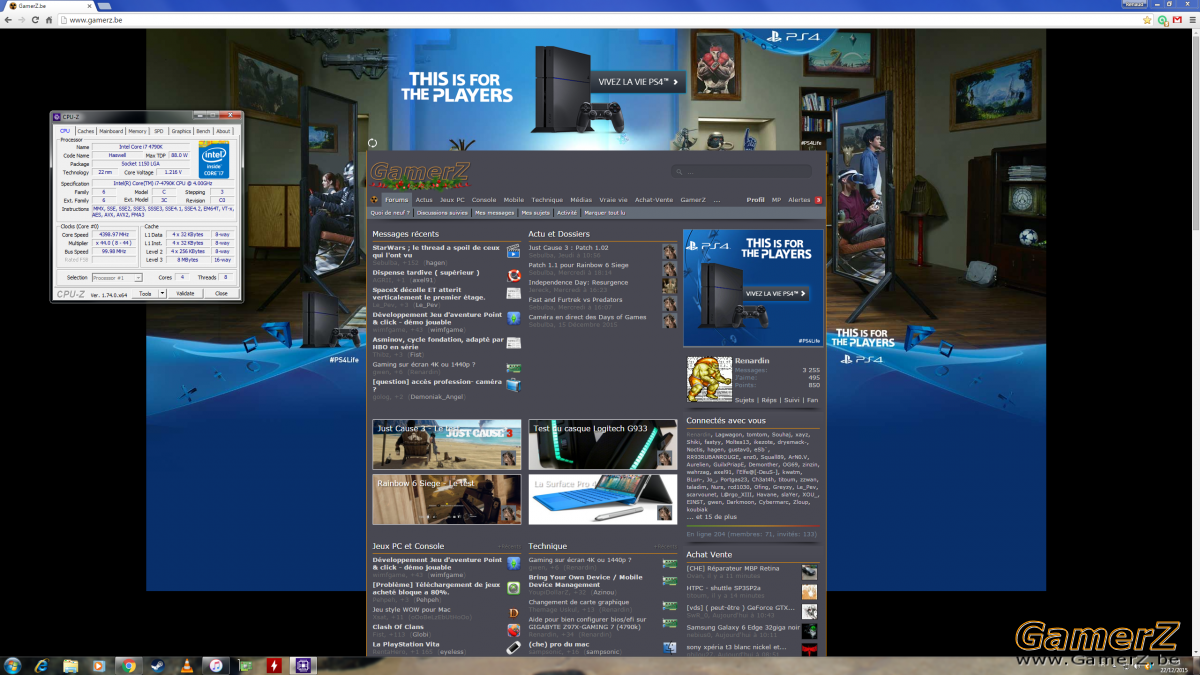Open Patch 1.1 pour Rainbow 6 Siege
Viewport: 1200px width, 675px height.
578,265
